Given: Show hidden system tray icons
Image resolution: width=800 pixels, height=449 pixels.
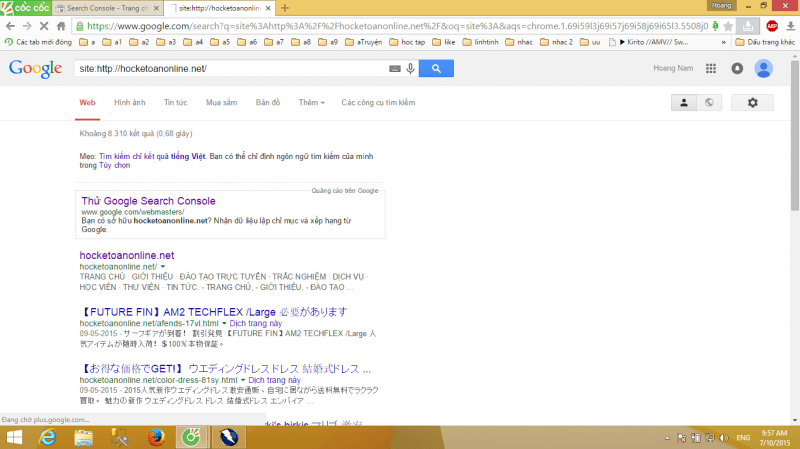Looking at the screenshot, I should coord(667,438).
